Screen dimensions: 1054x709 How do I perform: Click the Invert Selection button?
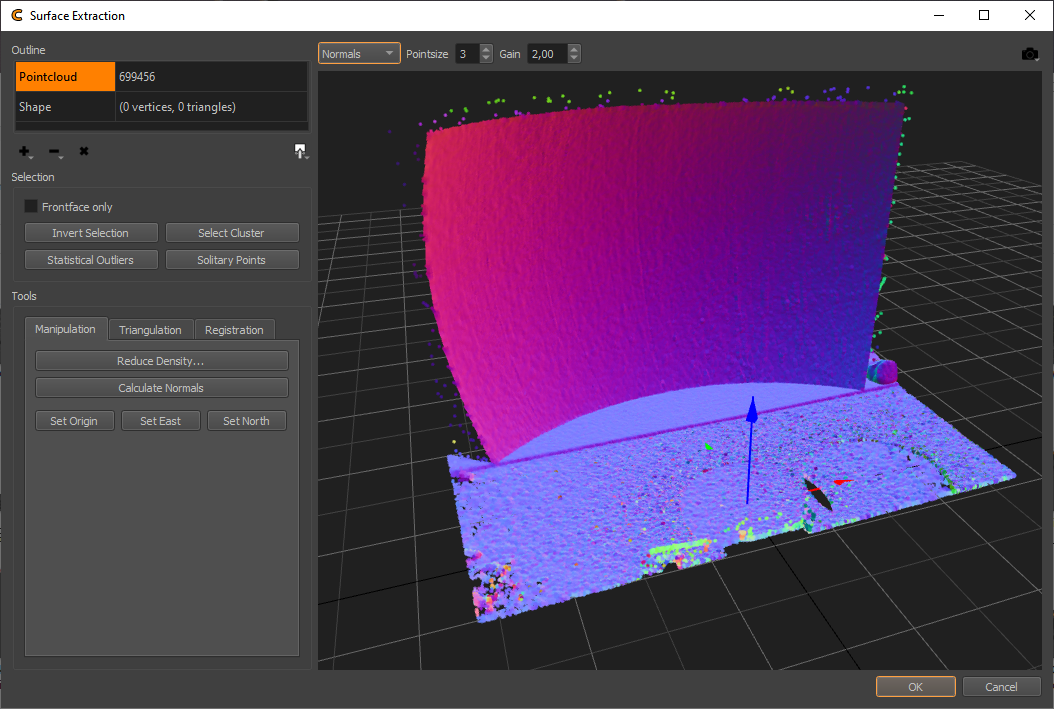coord(90,232)
